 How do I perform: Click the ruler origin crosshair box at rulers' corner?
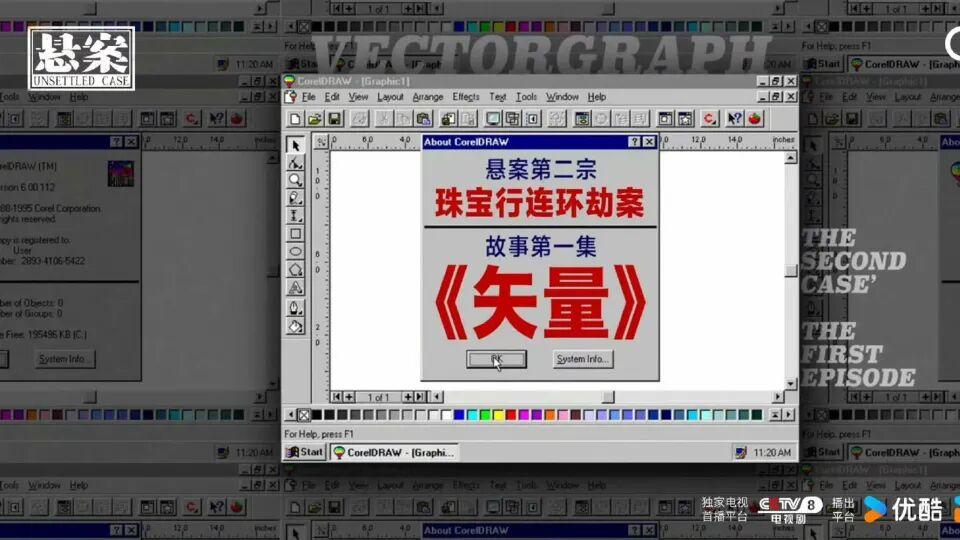coord(321,142)
